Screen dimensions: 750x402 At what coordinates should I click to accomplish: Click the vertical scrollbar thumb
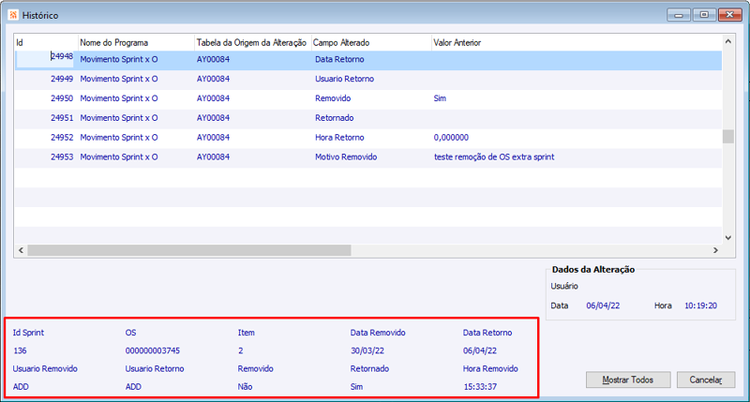coord(728,136)
